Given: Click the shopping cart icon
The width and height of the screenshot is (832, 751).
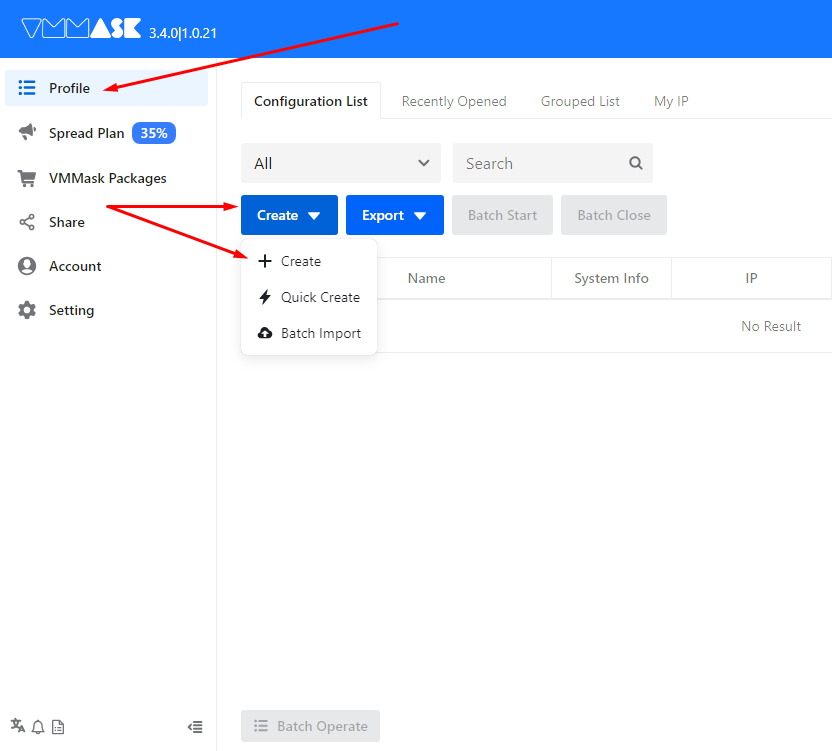Looking at the screenshot, I should coord(27,178).
